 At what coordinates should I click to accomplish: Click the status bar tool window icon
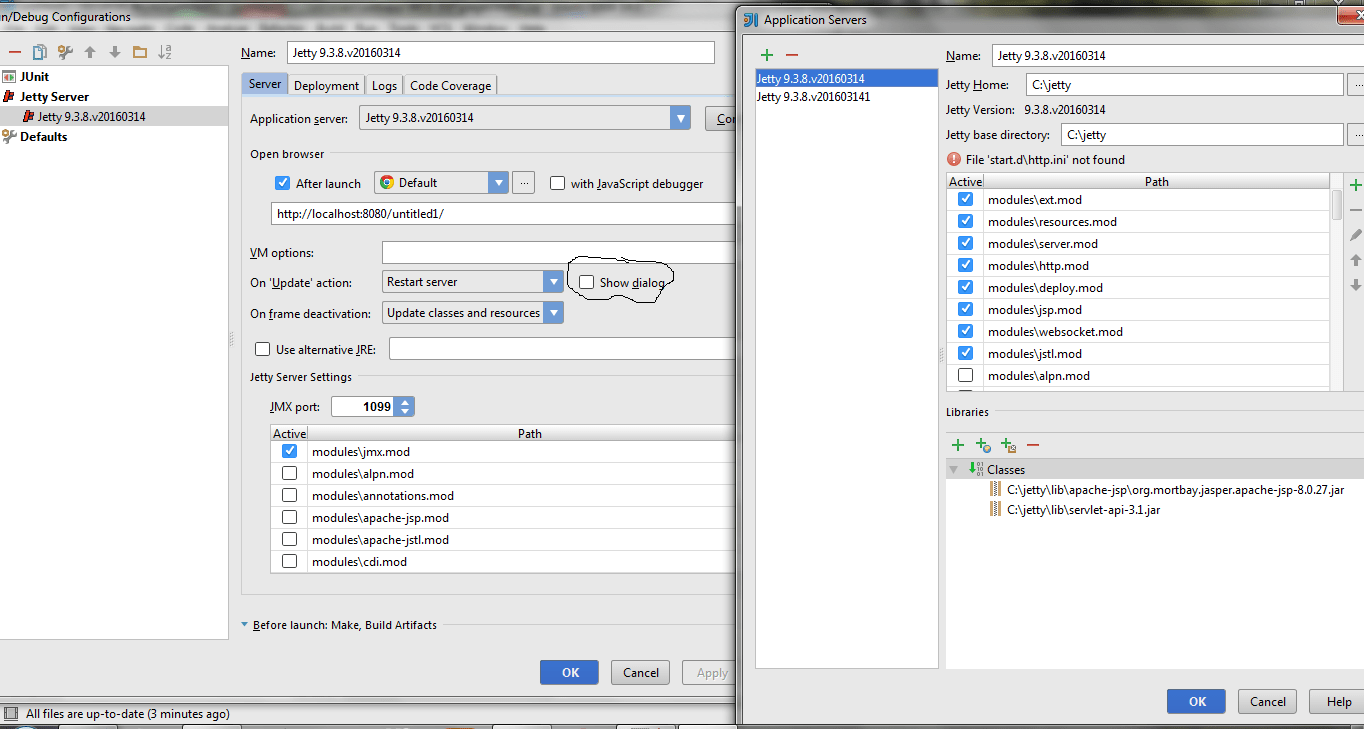point(11,713)
